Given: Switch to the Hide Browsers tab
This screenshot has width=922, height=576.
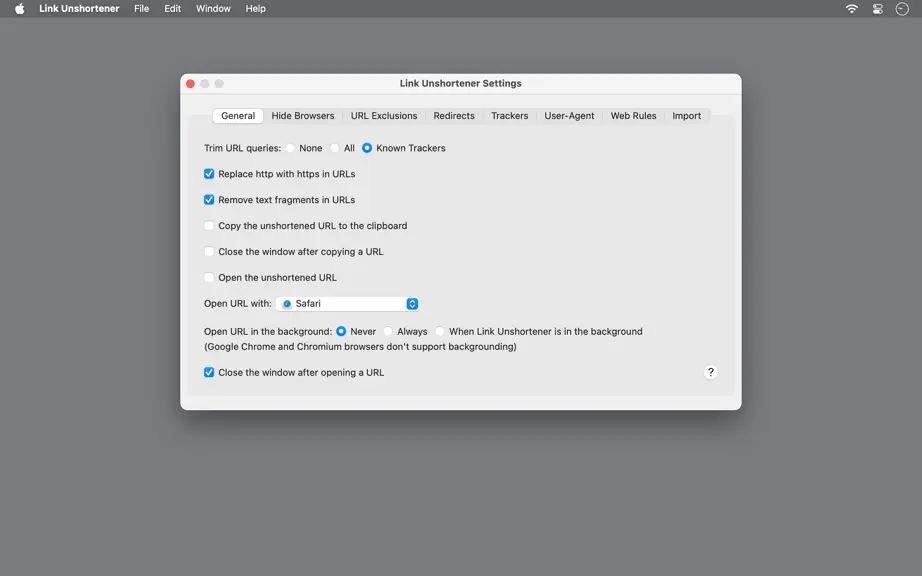Looking at the screenshot, I should click(x=303, y=116).
